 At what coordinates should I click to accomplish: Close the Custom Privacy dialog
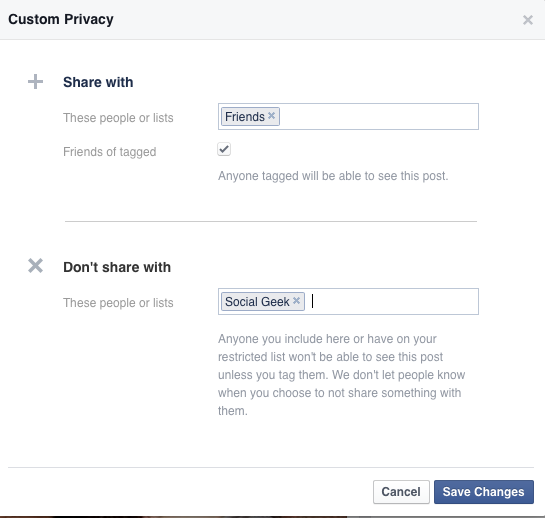[x=528, y=20]
